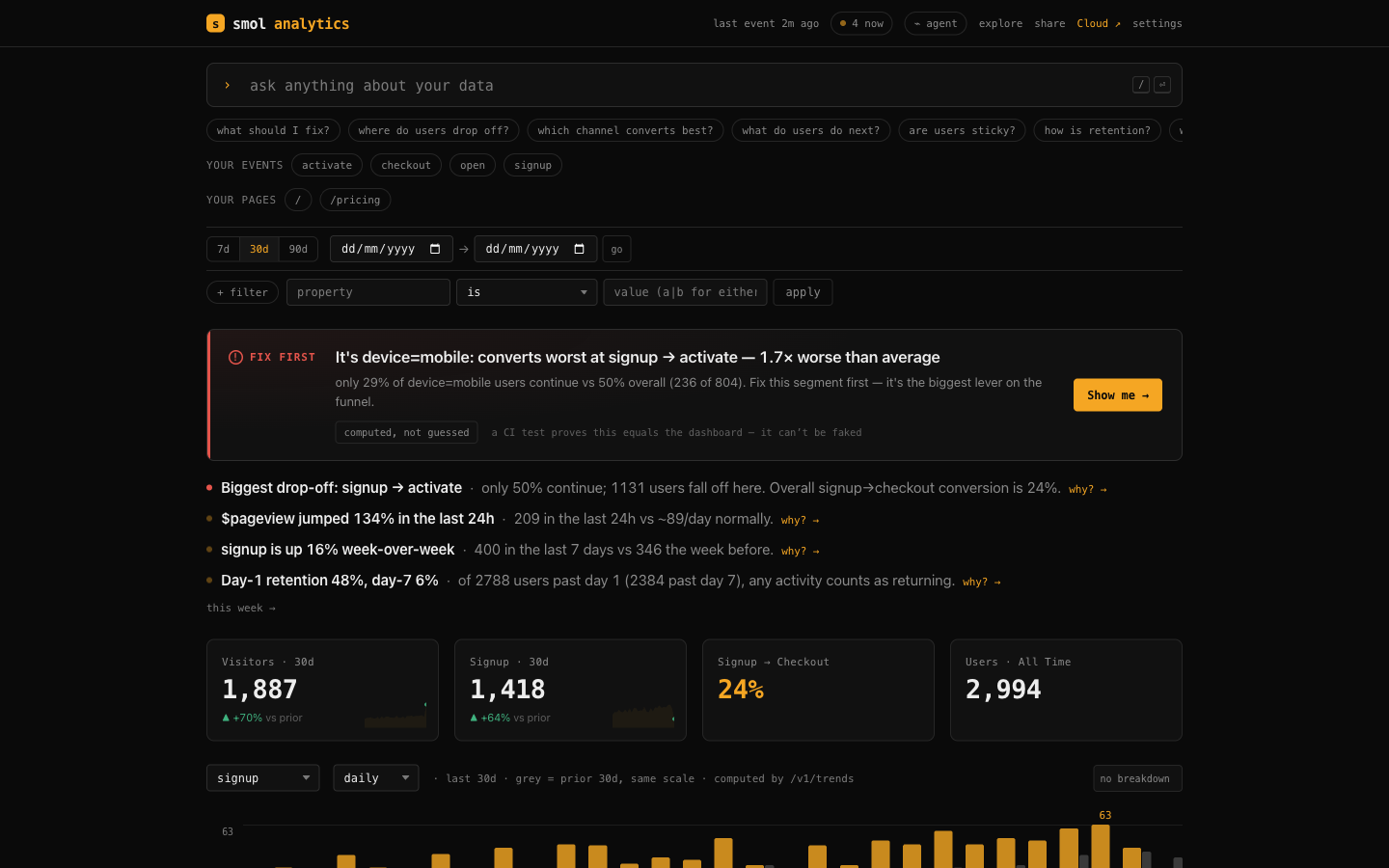The image size is (1389, 868).
Task: Click why link for $pageview jump
Action: pos(800,520)
